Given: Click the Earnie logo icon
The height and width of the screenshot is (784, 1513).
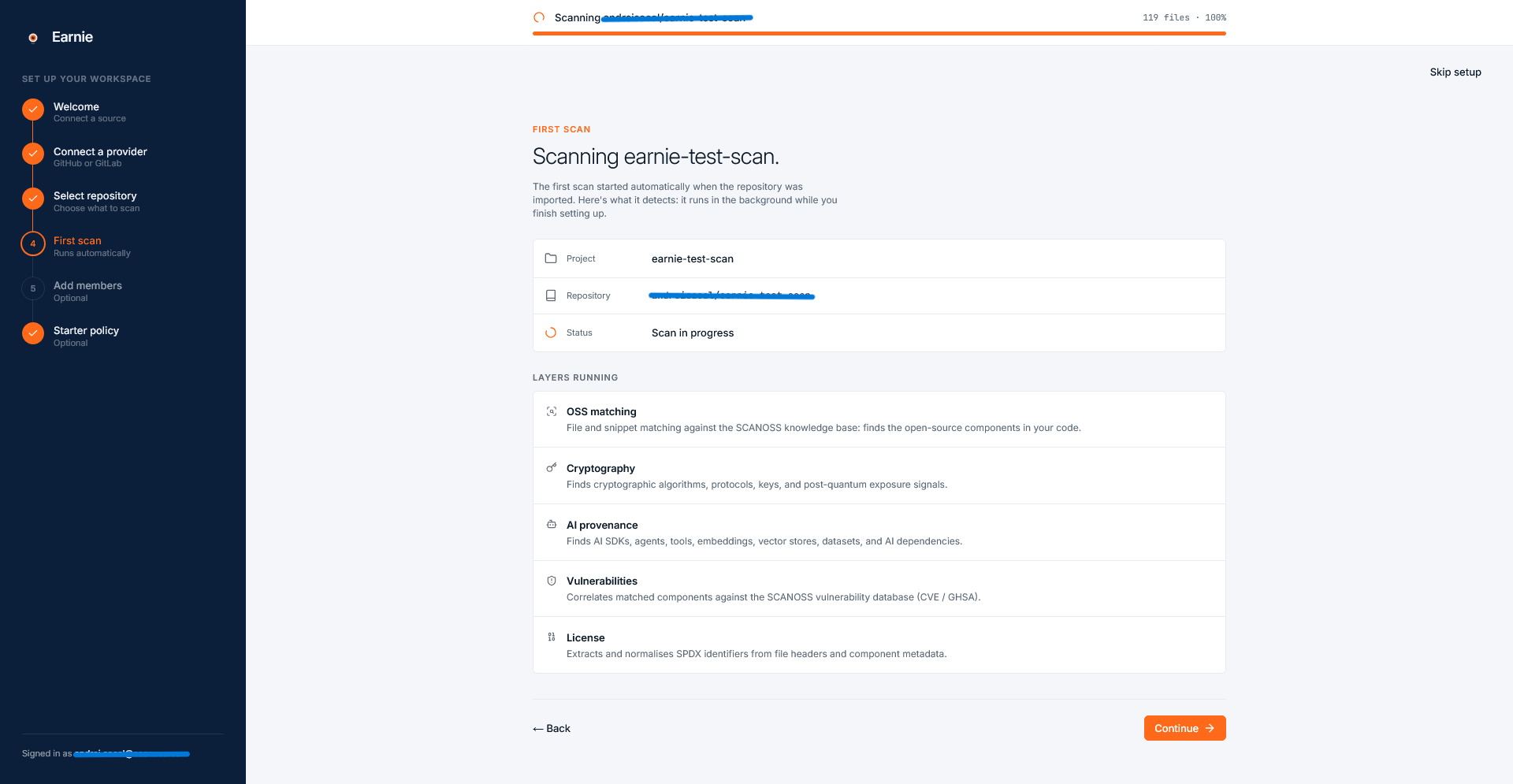Looking at the screenshot, I should pyautogui.click(x=33, y=37).
